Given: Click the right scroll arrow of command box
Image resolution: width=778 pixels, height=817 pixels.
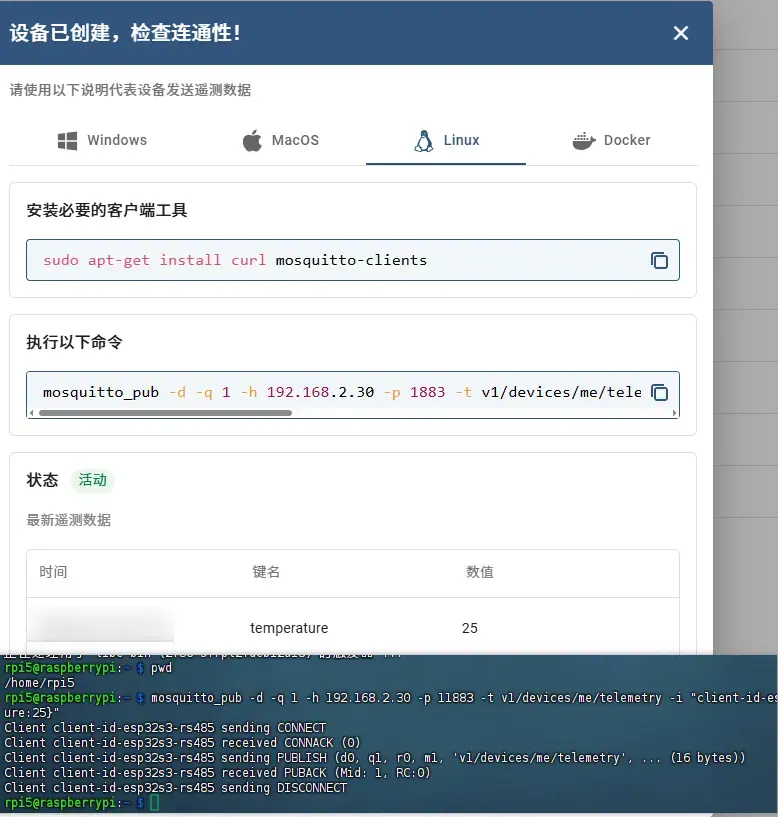Looking at the screenshot, I should [x=674, y=413].
